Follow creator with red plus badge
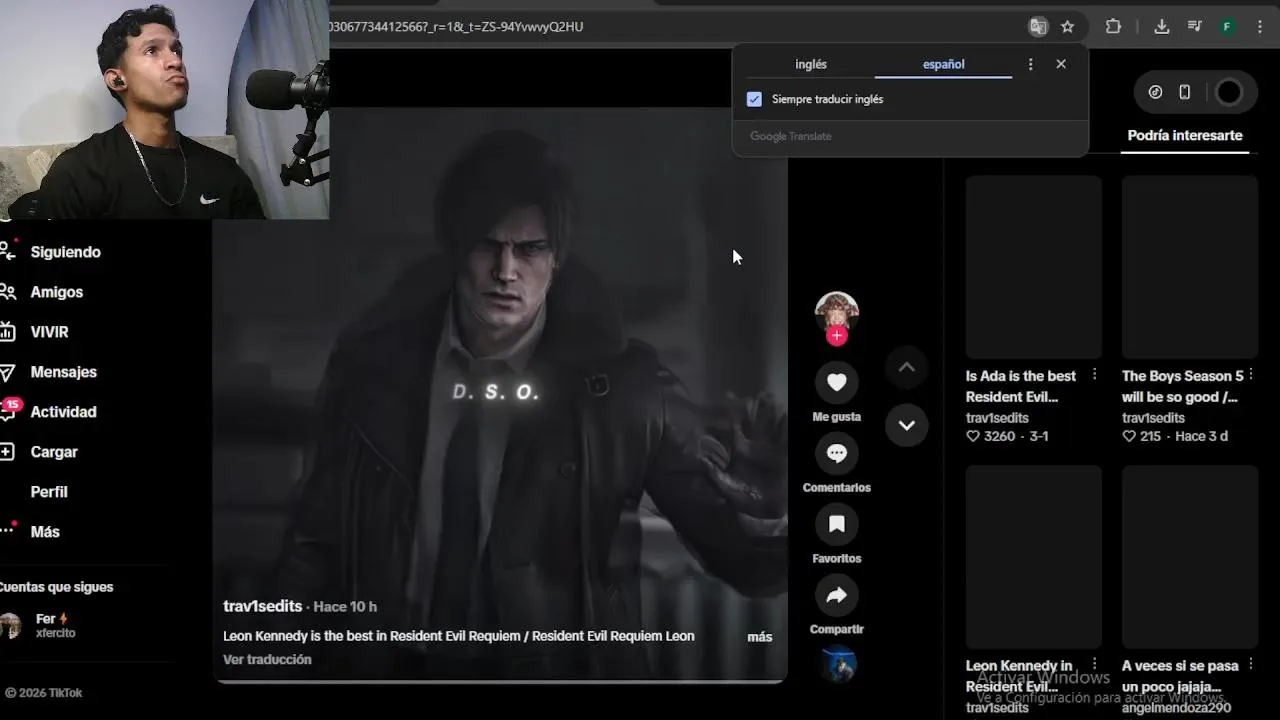Image resolution: width=1280 pixels, height=720 pixels. click(x=837, y=336)
